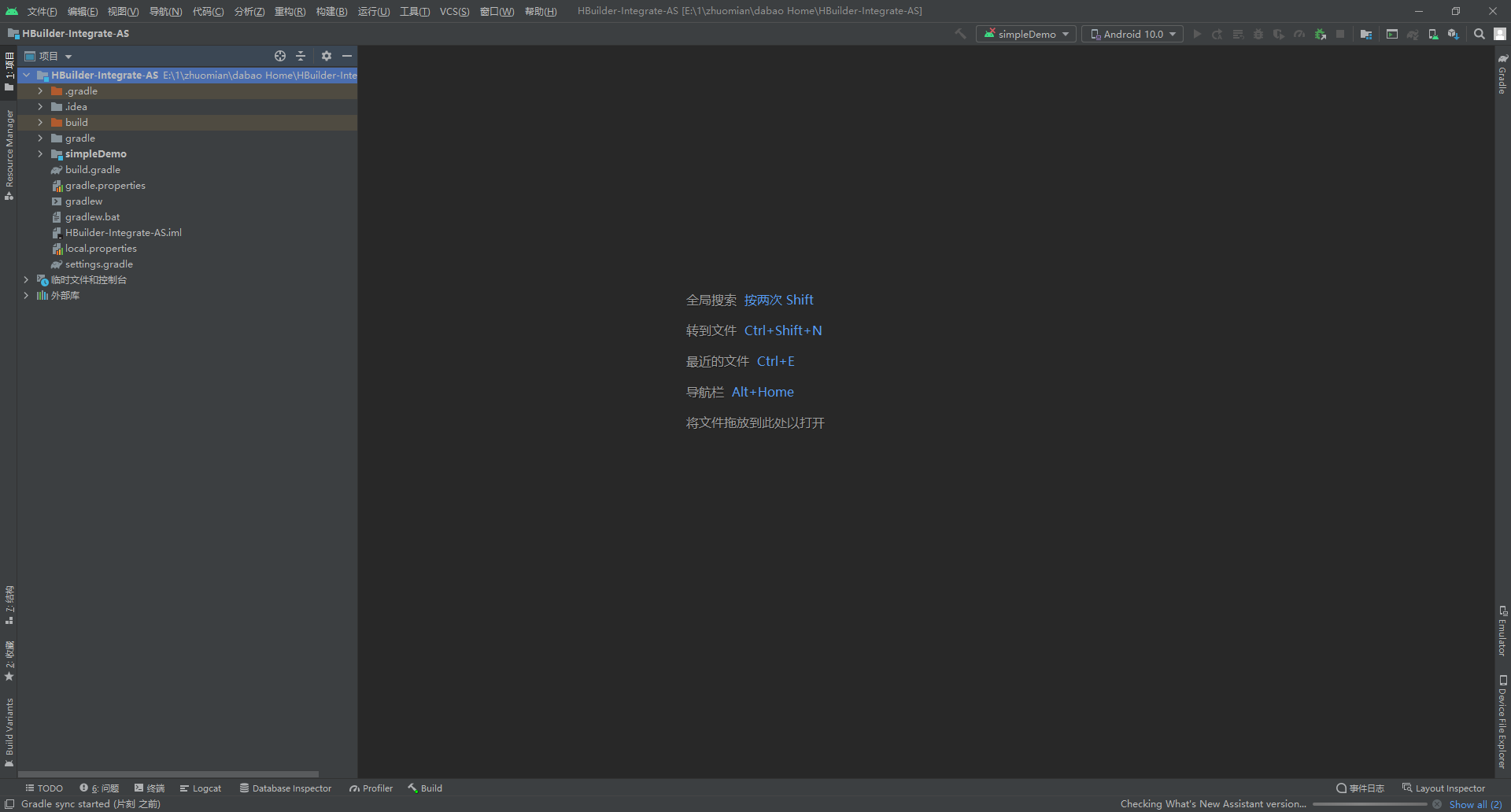
Task: Click the user account avatar icon
Action: click(1500, 34)
